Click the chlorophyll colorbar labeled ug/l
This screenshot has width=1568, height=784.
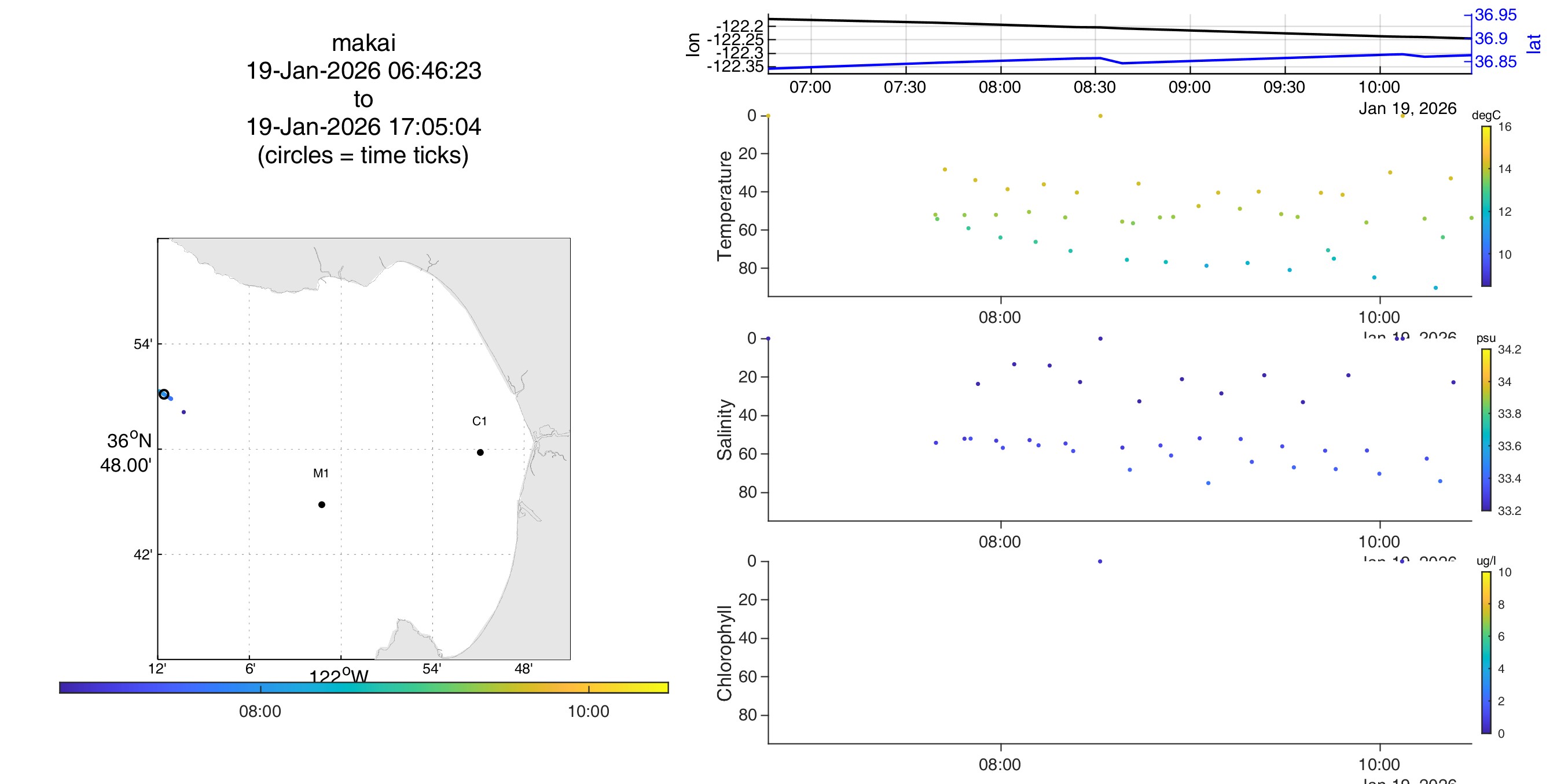1486,653
